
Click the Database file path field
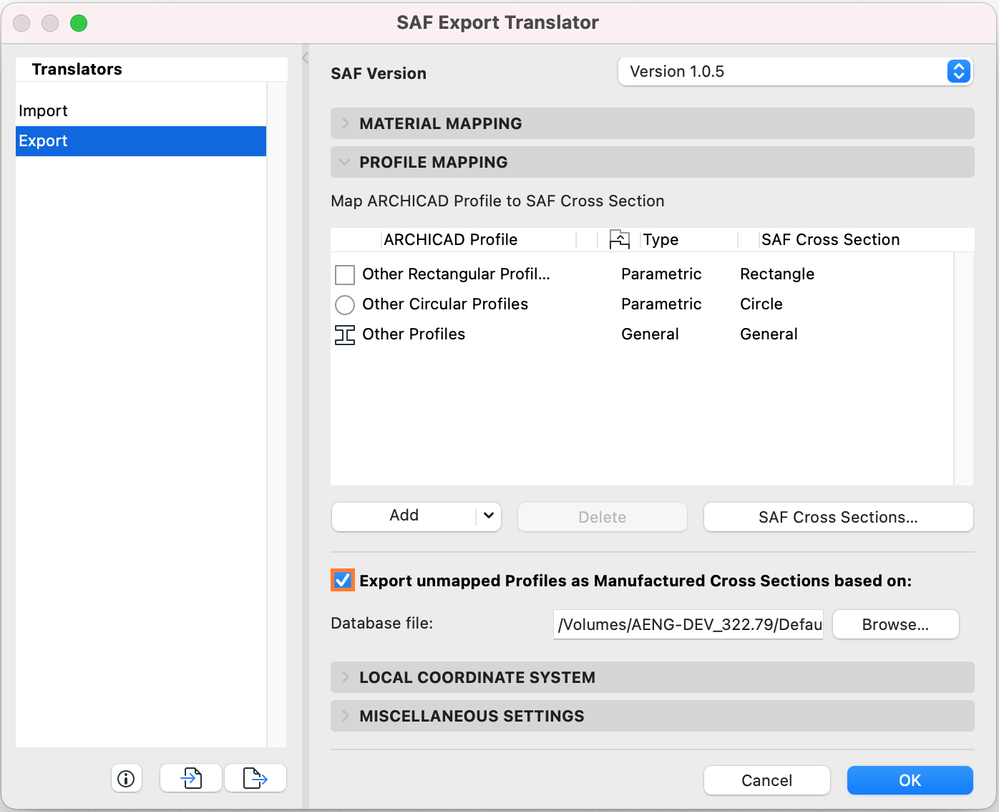(x=688, y=625)
